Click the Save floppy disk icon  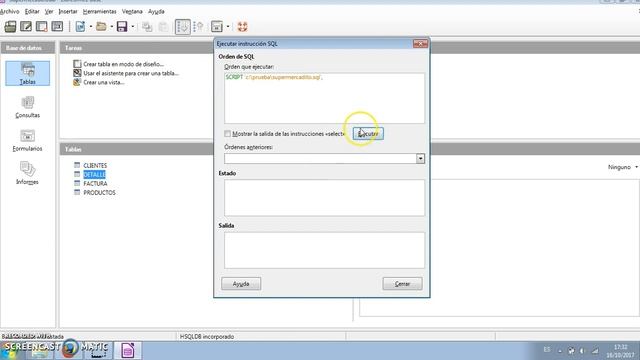point(122,27)
